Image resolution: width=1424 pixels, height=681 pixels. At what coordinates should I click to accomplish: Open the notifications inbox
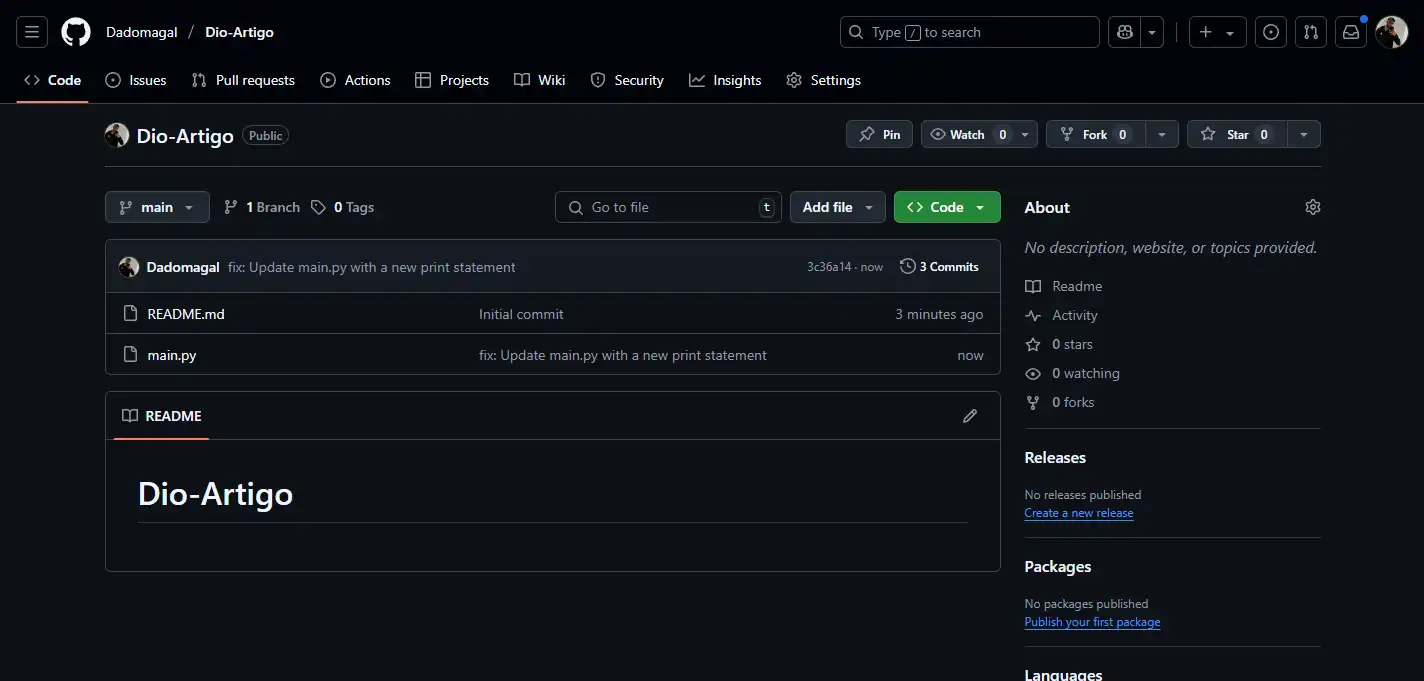point(1351,32)
